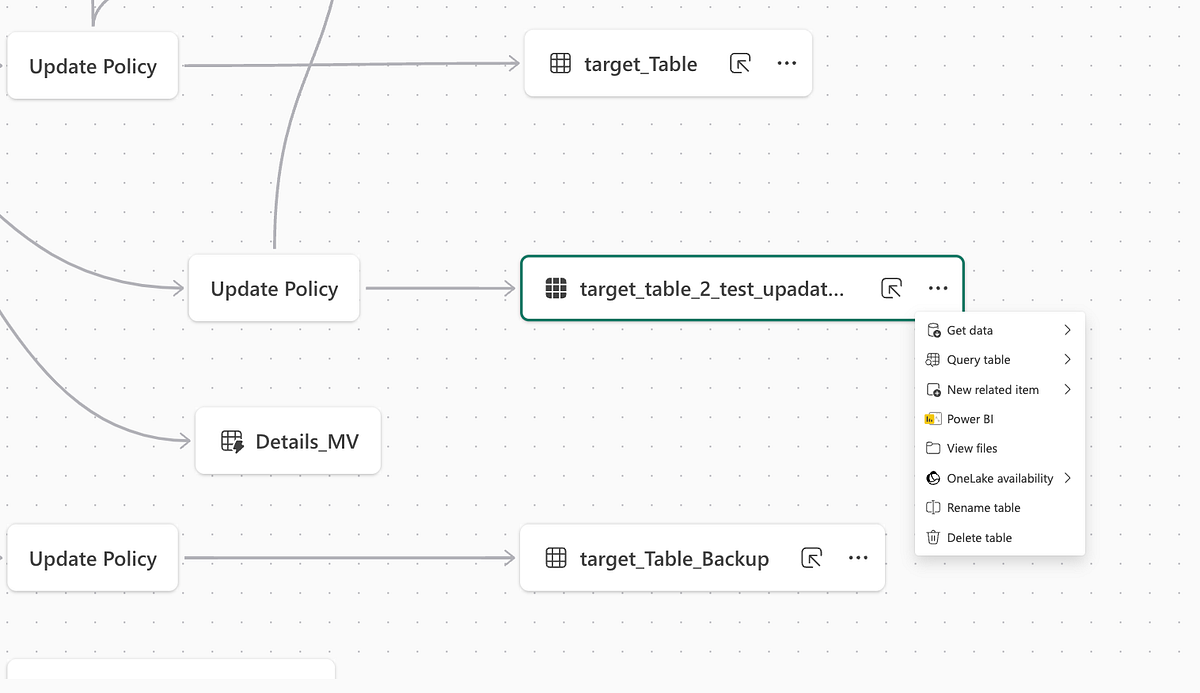1200x693 pixels.
Task: Click the middle Update Policy node
Action: click(274, 289)
